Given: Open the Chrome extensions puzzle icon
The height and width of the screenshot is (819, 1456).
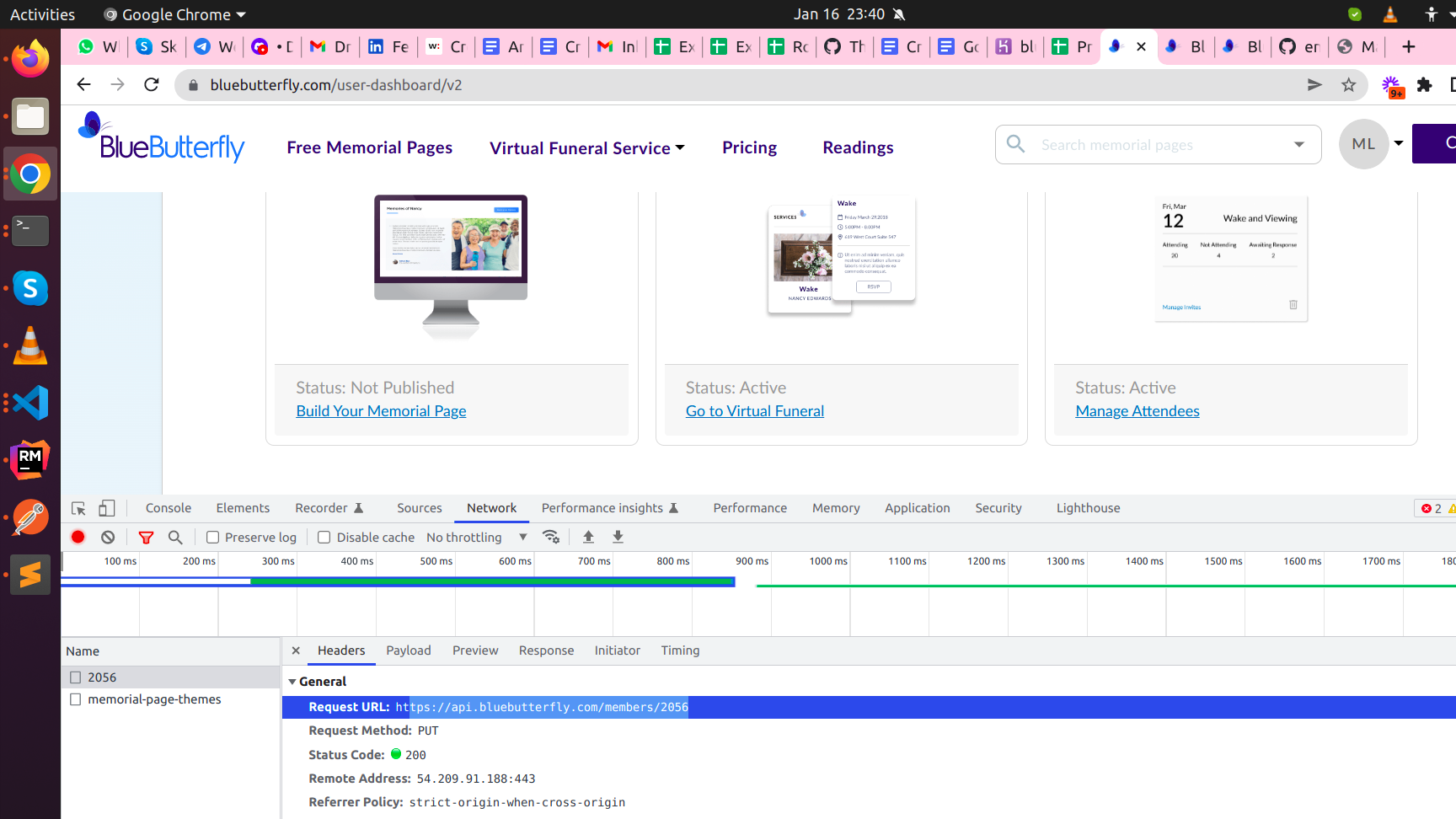Looking at the screenshot, I should 1424,84.
